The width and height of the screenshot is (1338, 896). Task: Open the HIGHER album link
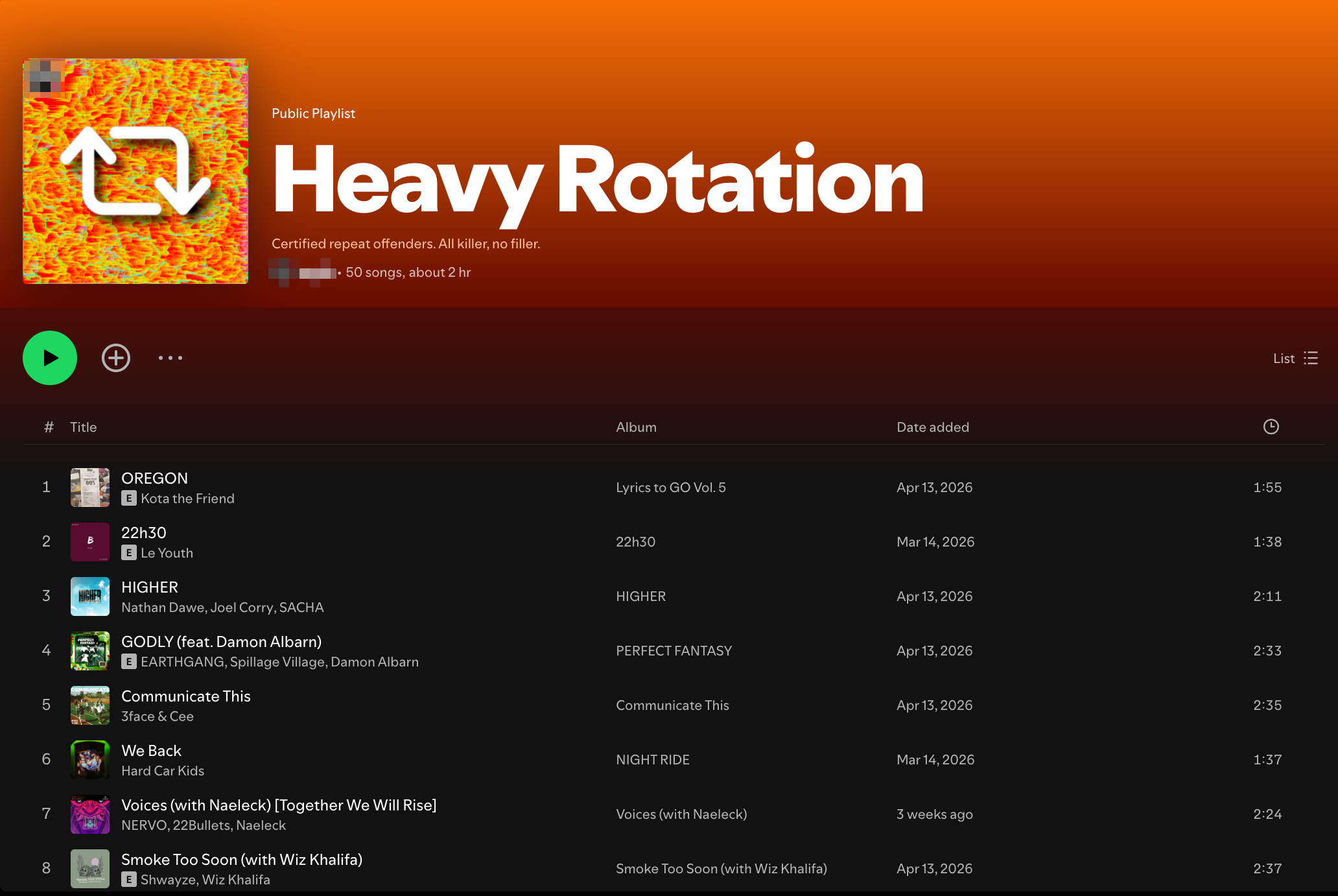641,596
